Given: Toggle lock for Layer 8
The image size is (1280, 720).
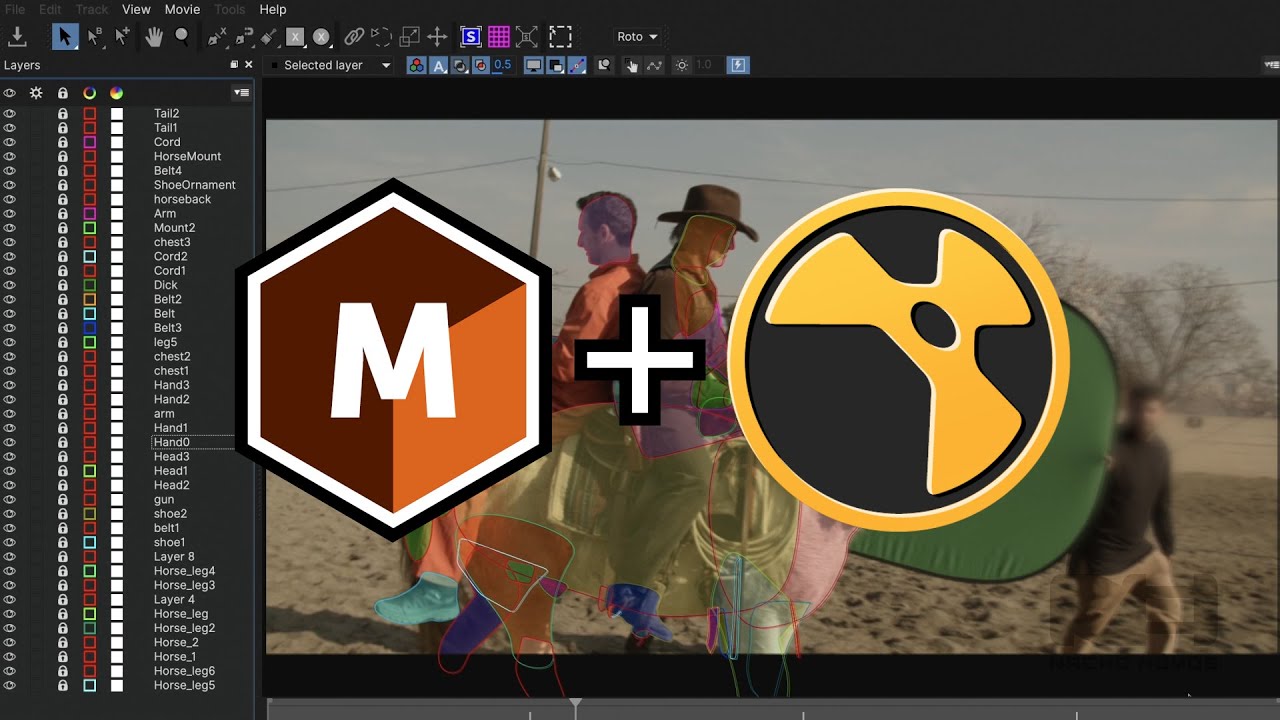Looking at the screenshot, I should (62, 557).
